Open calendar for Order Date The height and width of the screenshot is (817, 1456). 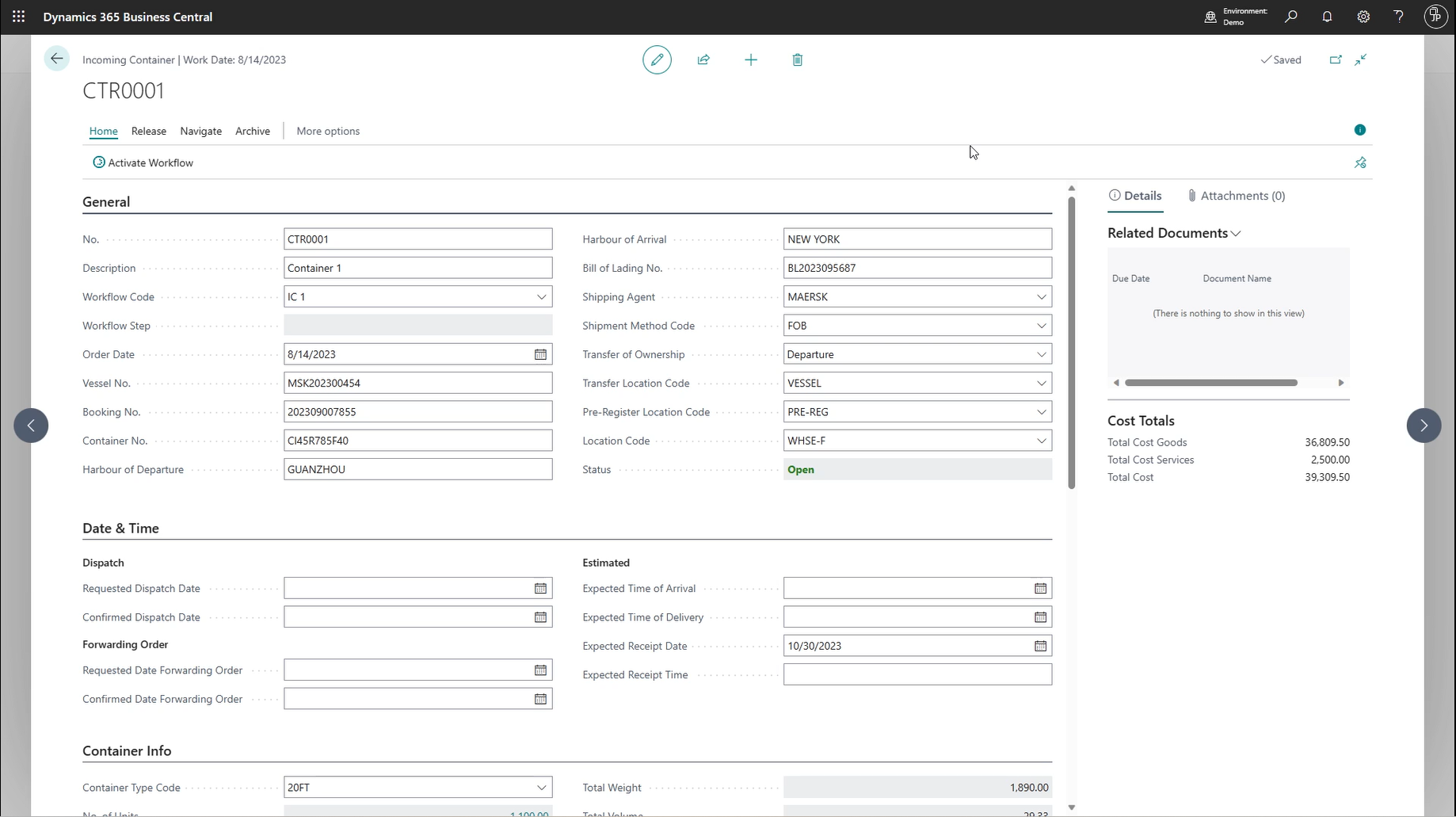[540, 354]
